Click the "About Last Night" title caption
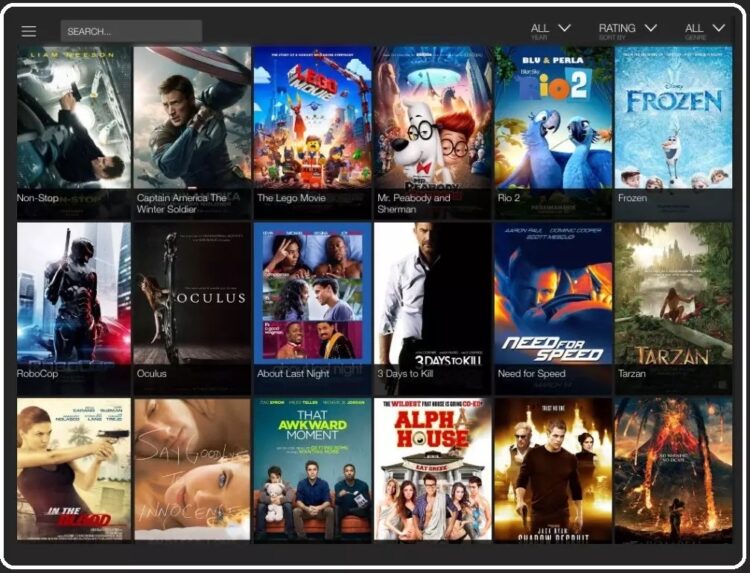Screen dimensions: 750x573 point(293,374)
